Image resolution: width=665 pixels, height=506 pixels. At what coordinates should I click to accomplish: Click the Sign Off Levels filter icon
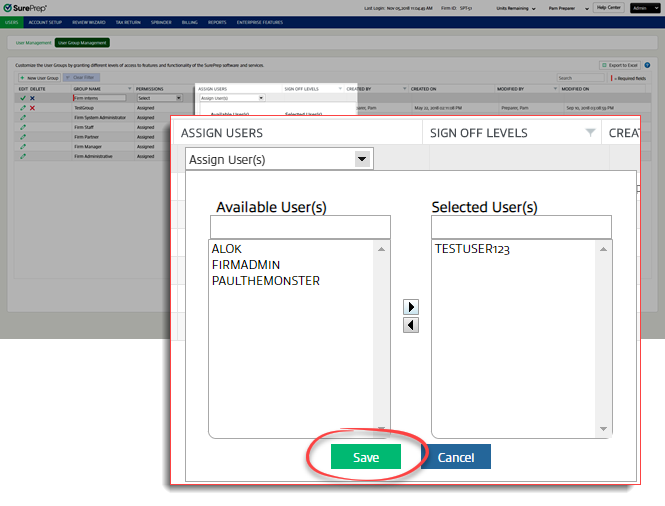590,133
